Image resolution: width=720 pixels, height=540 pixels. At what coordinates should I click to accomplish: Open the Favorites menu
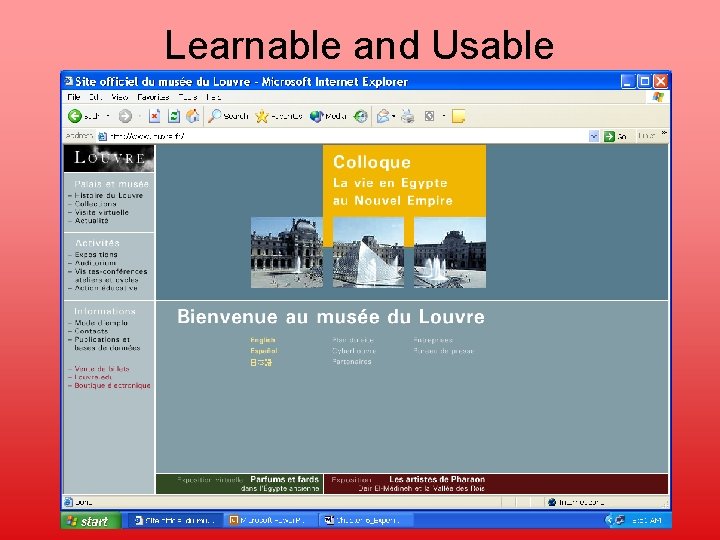[153, 97]
